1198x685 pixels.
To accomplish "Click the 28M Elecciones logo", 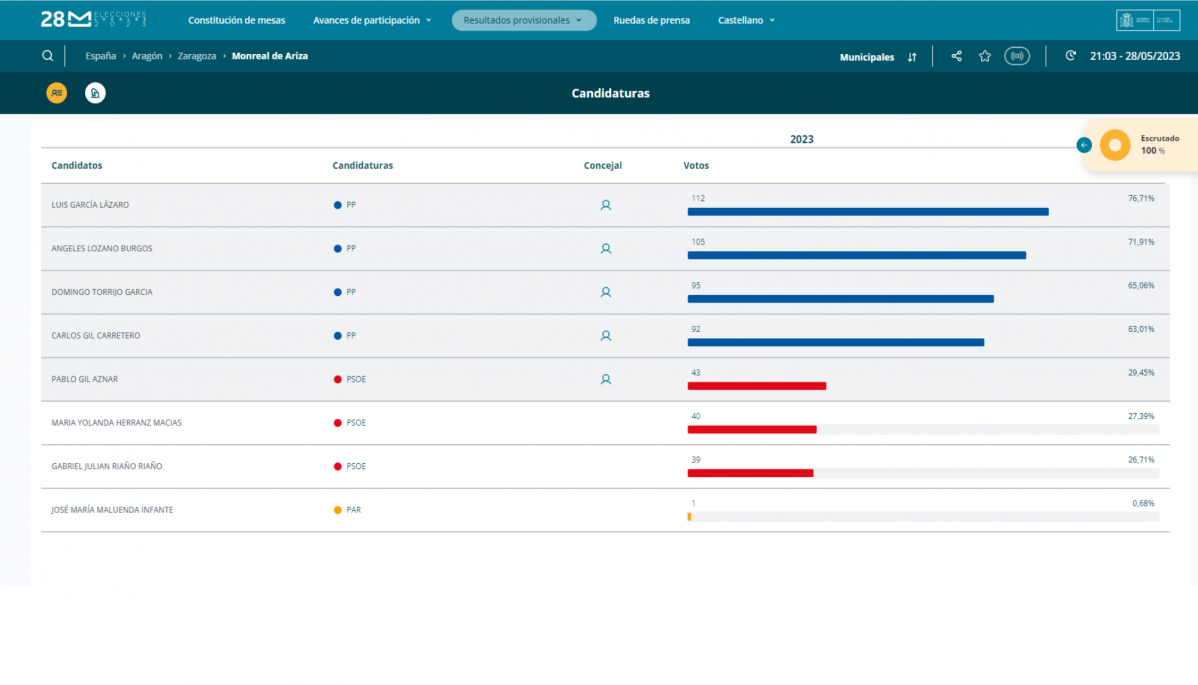I will (x=93, y=19).
